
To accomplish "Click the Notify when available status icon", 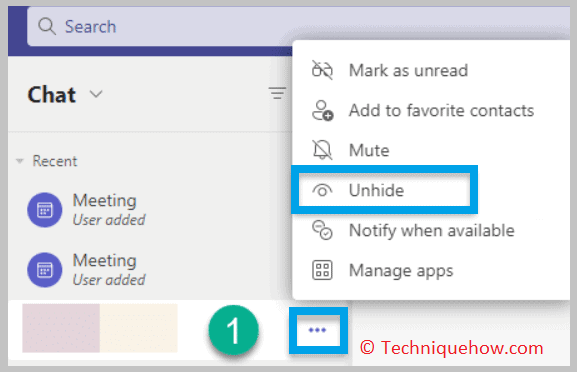I will point(322,230).
